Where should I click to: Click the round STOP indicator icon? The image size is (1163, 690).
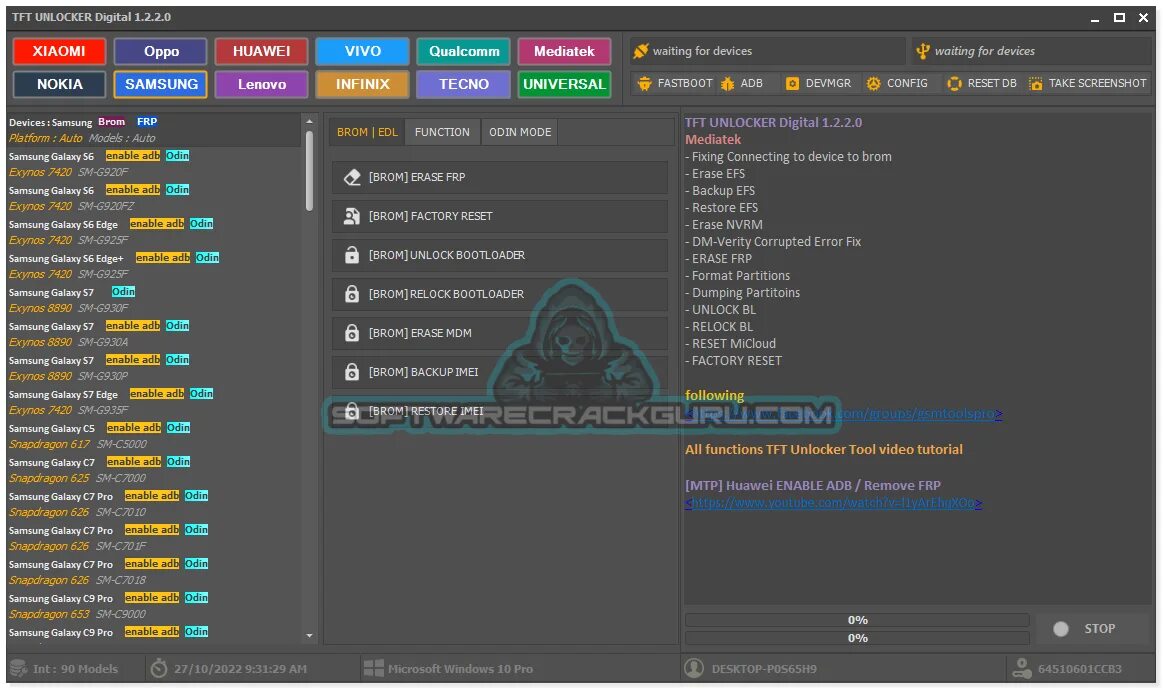pos(1061,629)
